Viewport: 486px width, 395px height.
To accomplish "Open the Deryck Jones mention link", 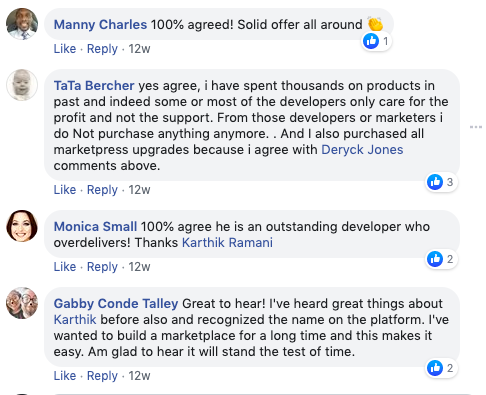I will point(362,150).
